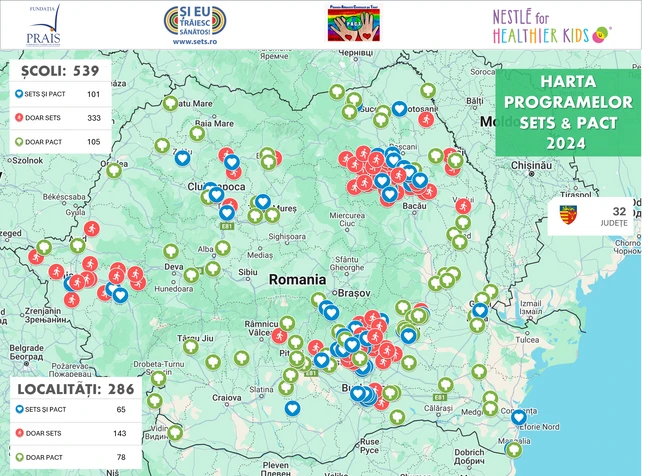Select the red runner marker at Vaslui
The width and height of the screenshot is (650, 476).
(x=463, y=206)
